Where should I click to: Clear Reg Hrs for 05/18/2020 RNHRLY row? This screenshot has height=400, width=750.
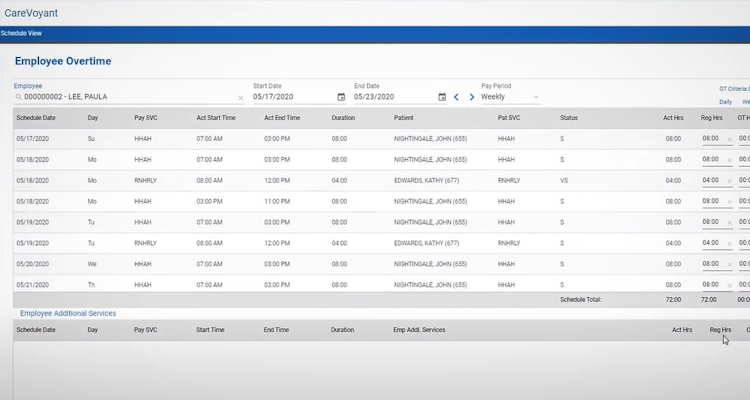[x=729, y=181]
